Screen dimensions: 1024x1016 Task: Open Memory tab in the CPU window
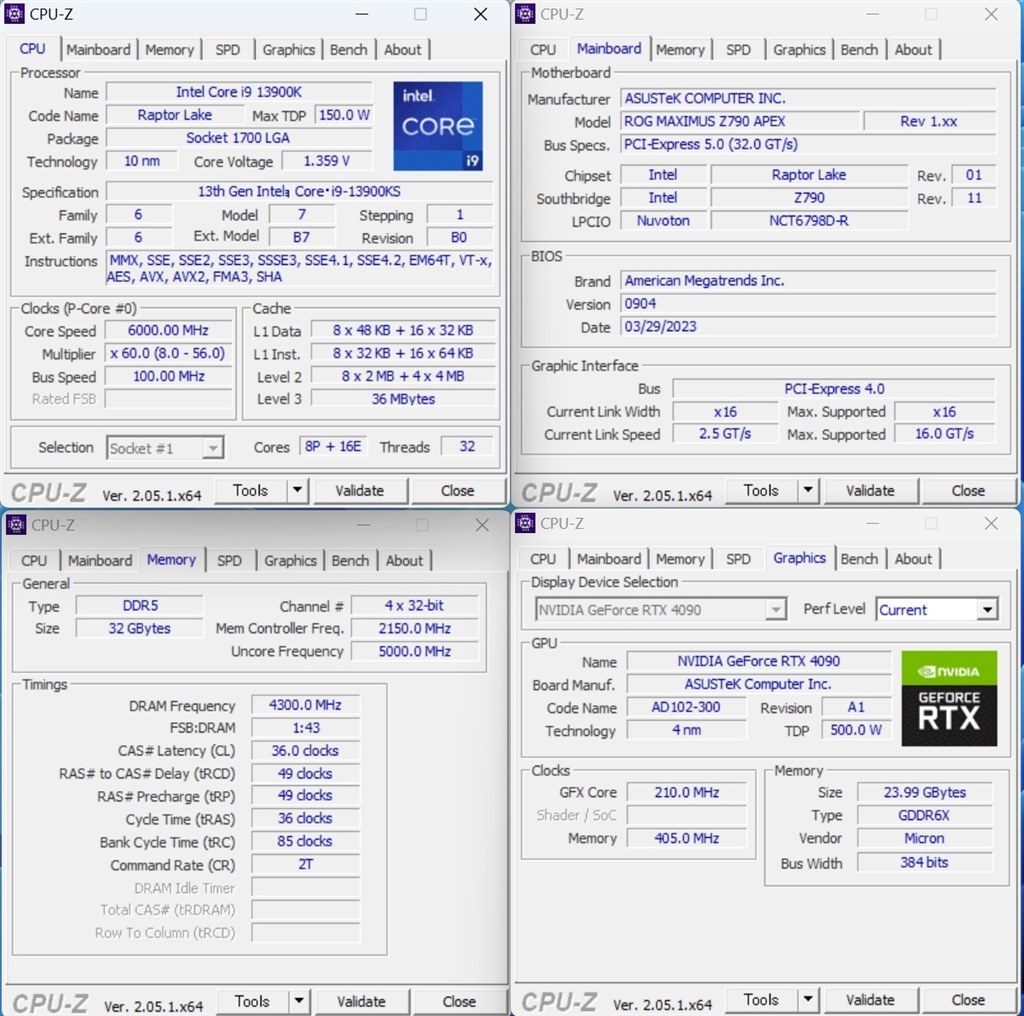point(169,50)
